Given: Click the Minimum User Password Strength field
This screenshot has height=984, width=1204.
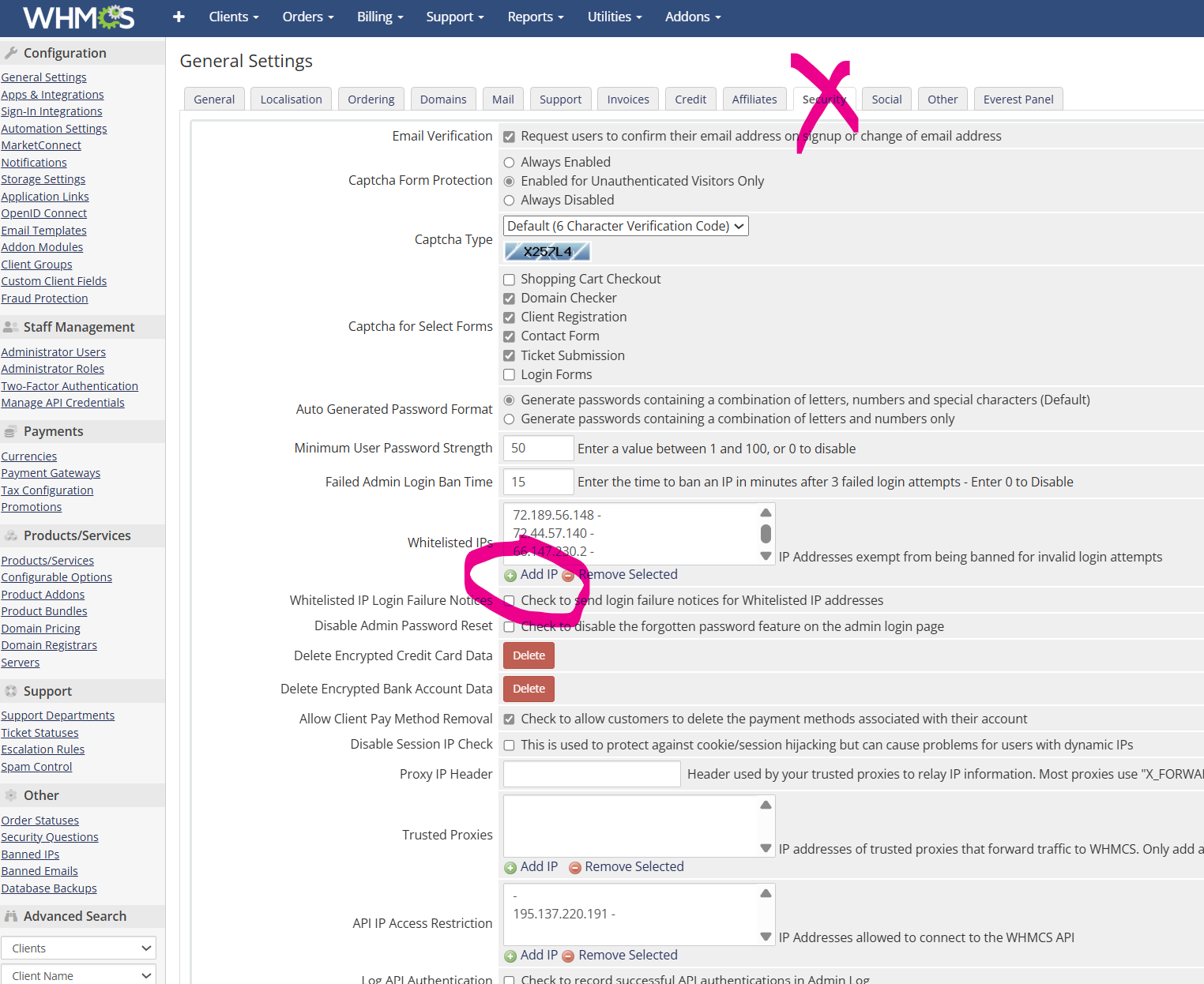Looking at the screenshot, I should coord(538,449).
